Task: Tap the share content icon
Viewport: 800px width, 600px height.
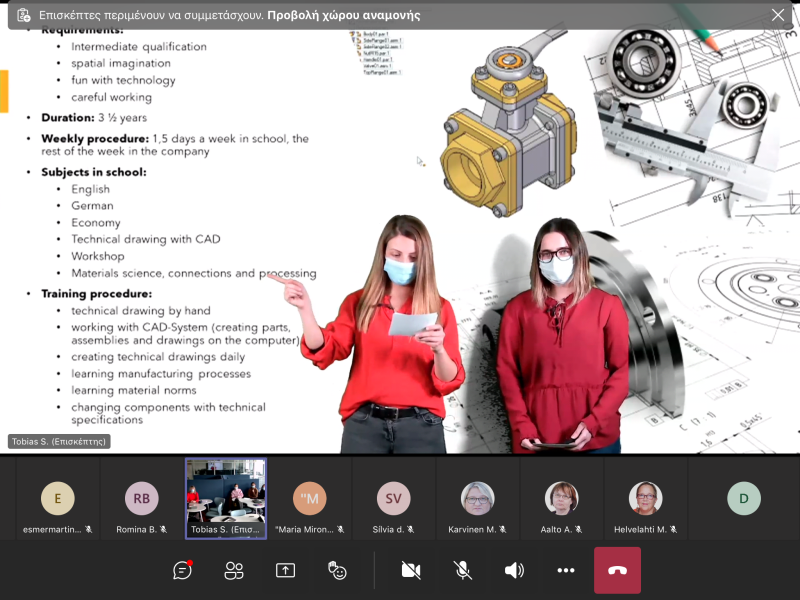Action: coord(286,570)
